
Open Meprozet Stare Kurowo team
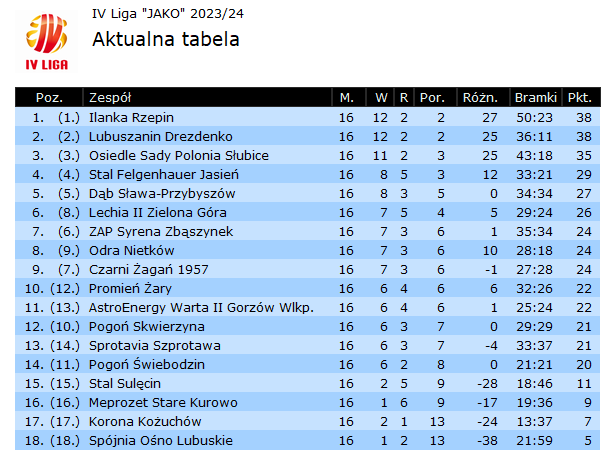coord(163,402)
